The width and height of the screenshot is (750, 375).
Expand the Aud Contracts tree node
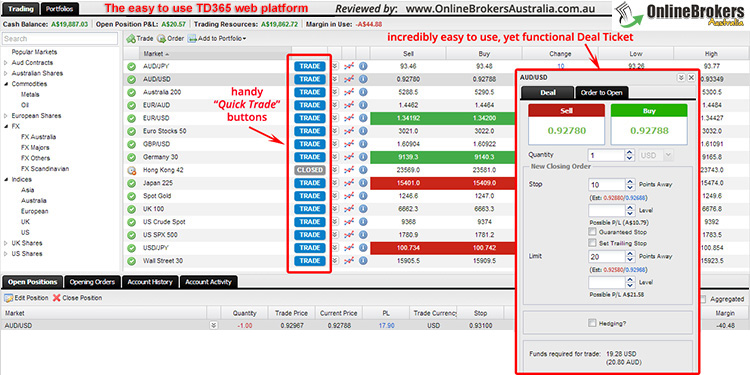[x=6, y=63]
